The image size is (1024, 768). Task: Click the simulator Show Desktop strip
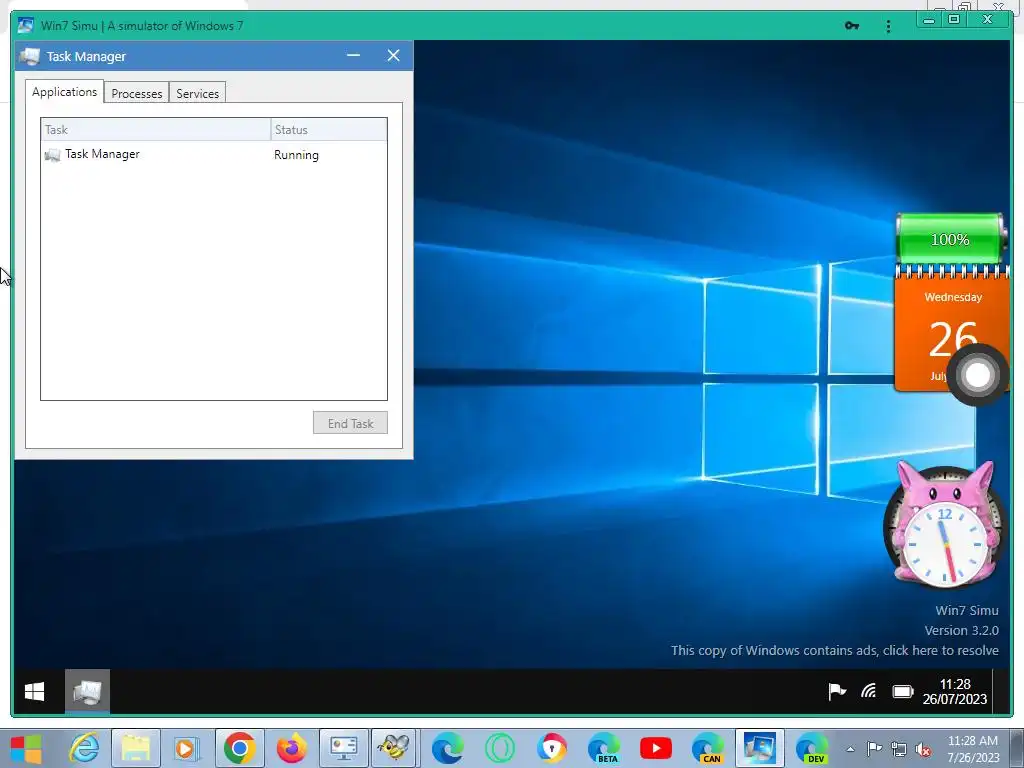coord(1002,692)
